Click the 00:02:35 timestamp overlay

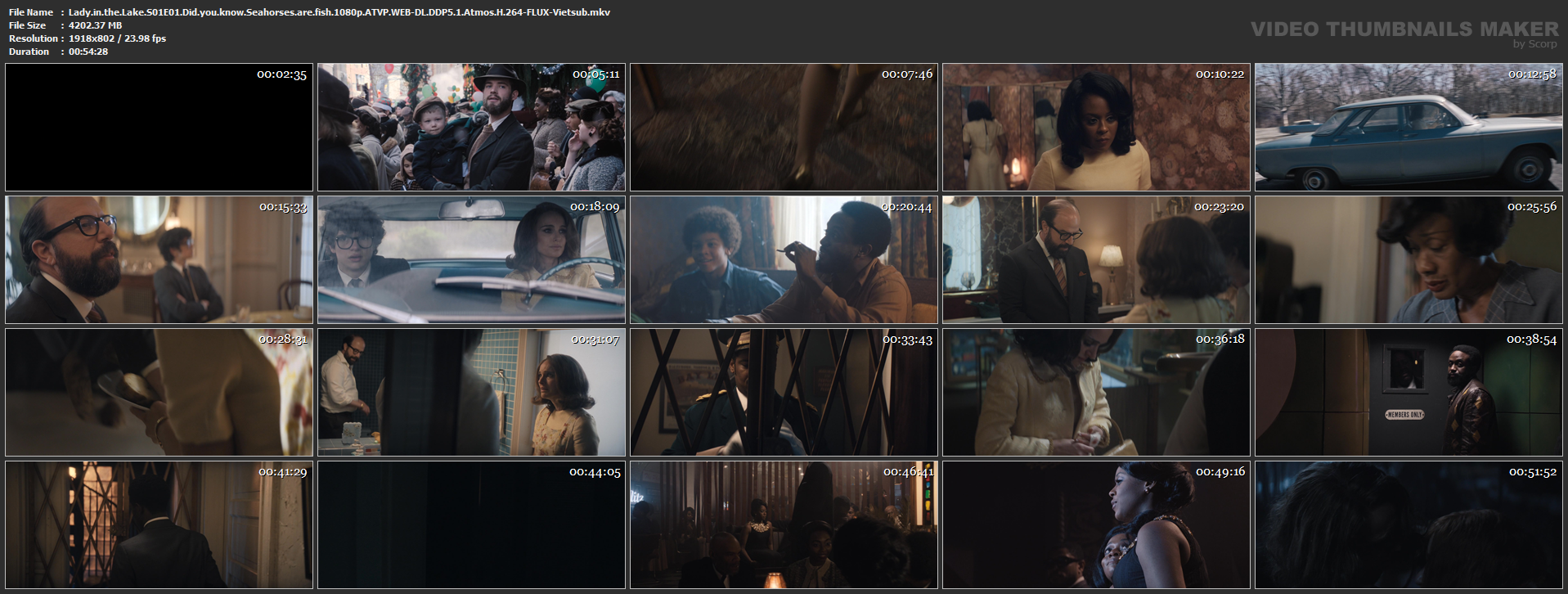[281, 74]
